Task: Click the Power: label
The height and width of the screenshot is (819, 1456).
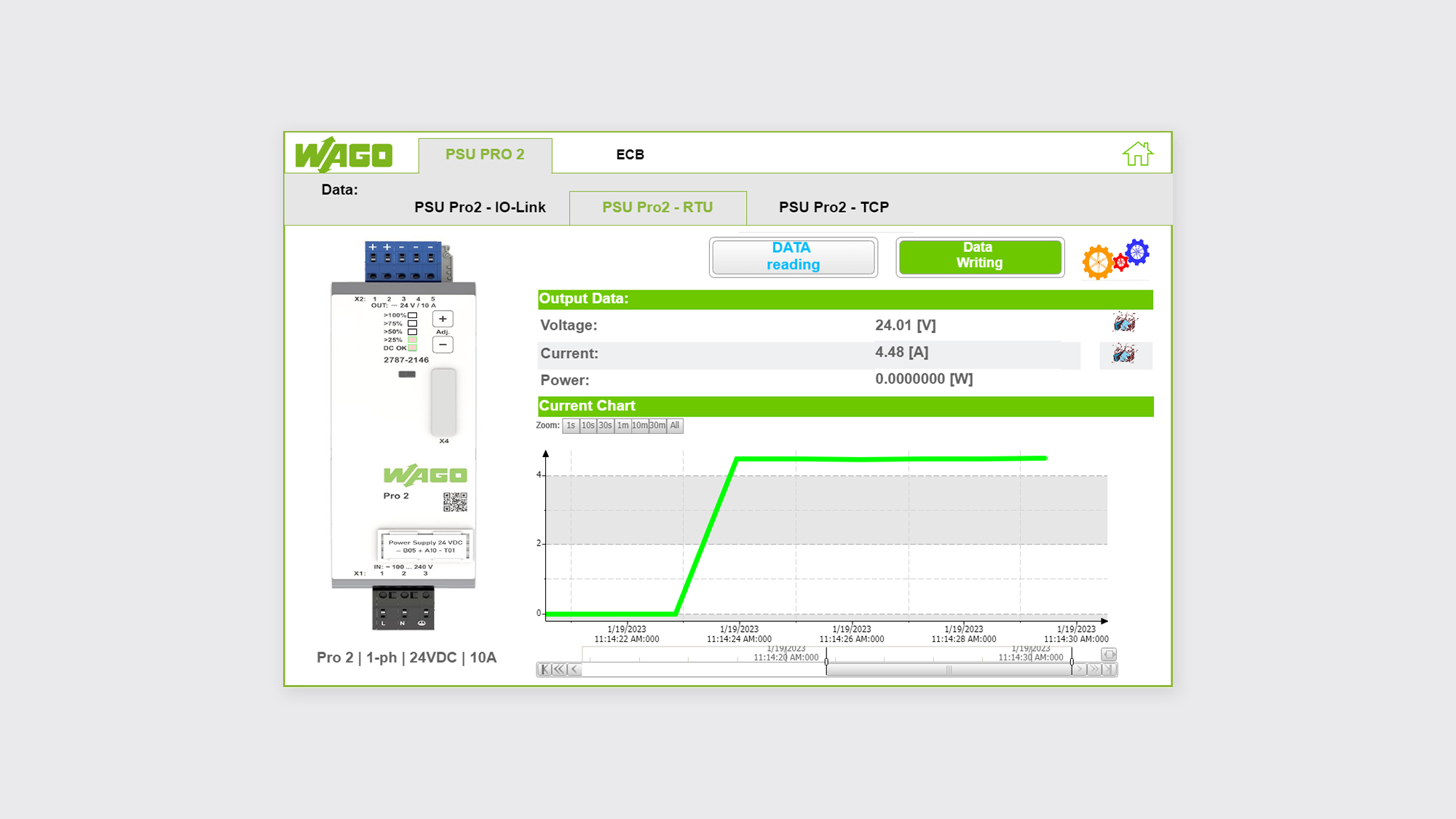Action: 565,381
